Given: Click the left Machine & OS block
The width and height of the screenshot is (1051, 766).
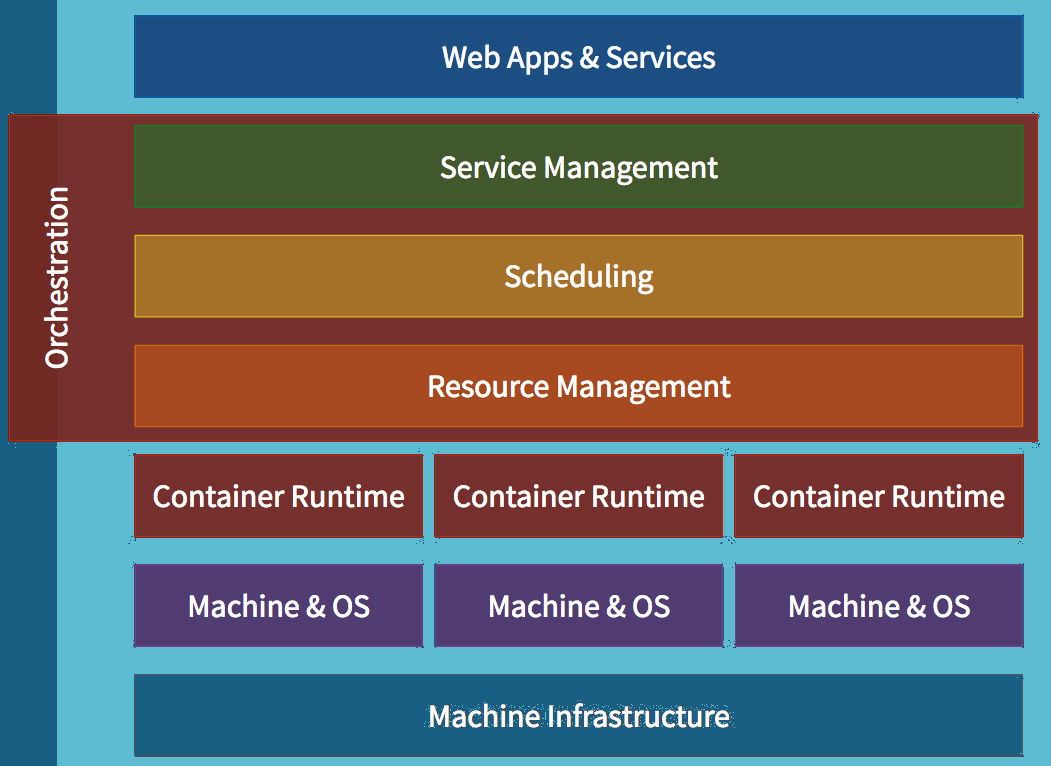Looking at the screenshot, I should [278, 605].
